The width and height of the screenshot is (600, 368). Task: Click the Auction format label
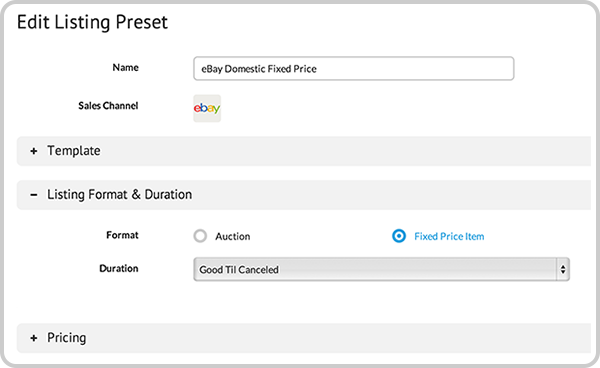tap(233, 236)
